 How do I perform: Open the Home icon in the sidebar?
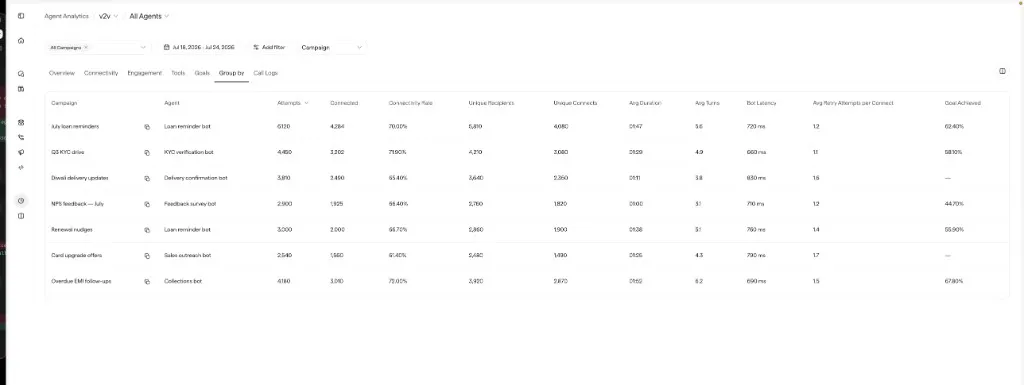point(21,40)
